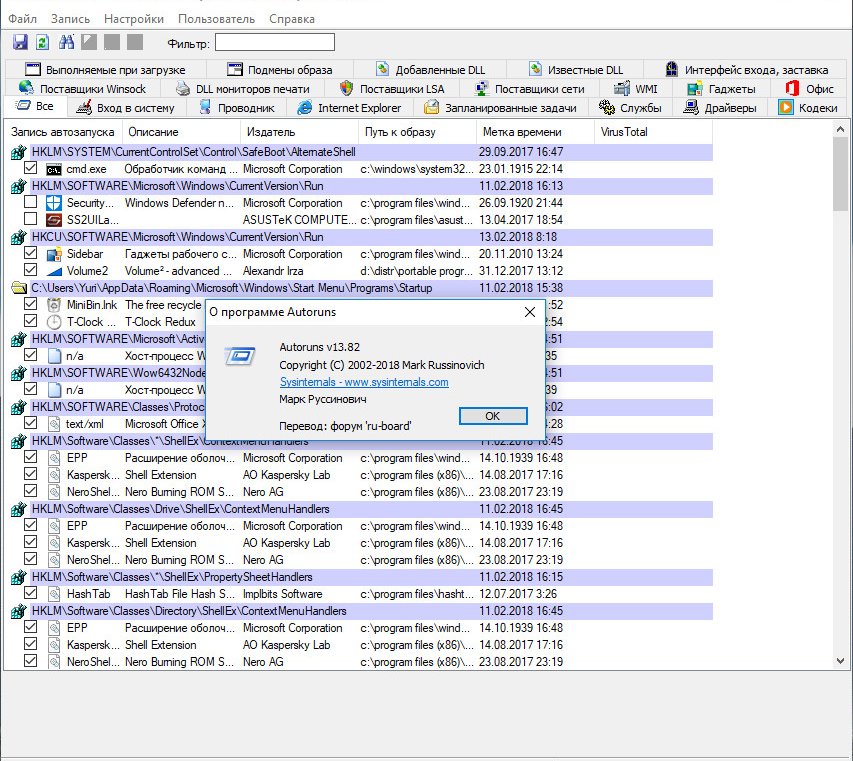Click the Autoruns logo in the About dialog
The width and height of the screenshot is (853, 761).
click(x=240, y=356)
